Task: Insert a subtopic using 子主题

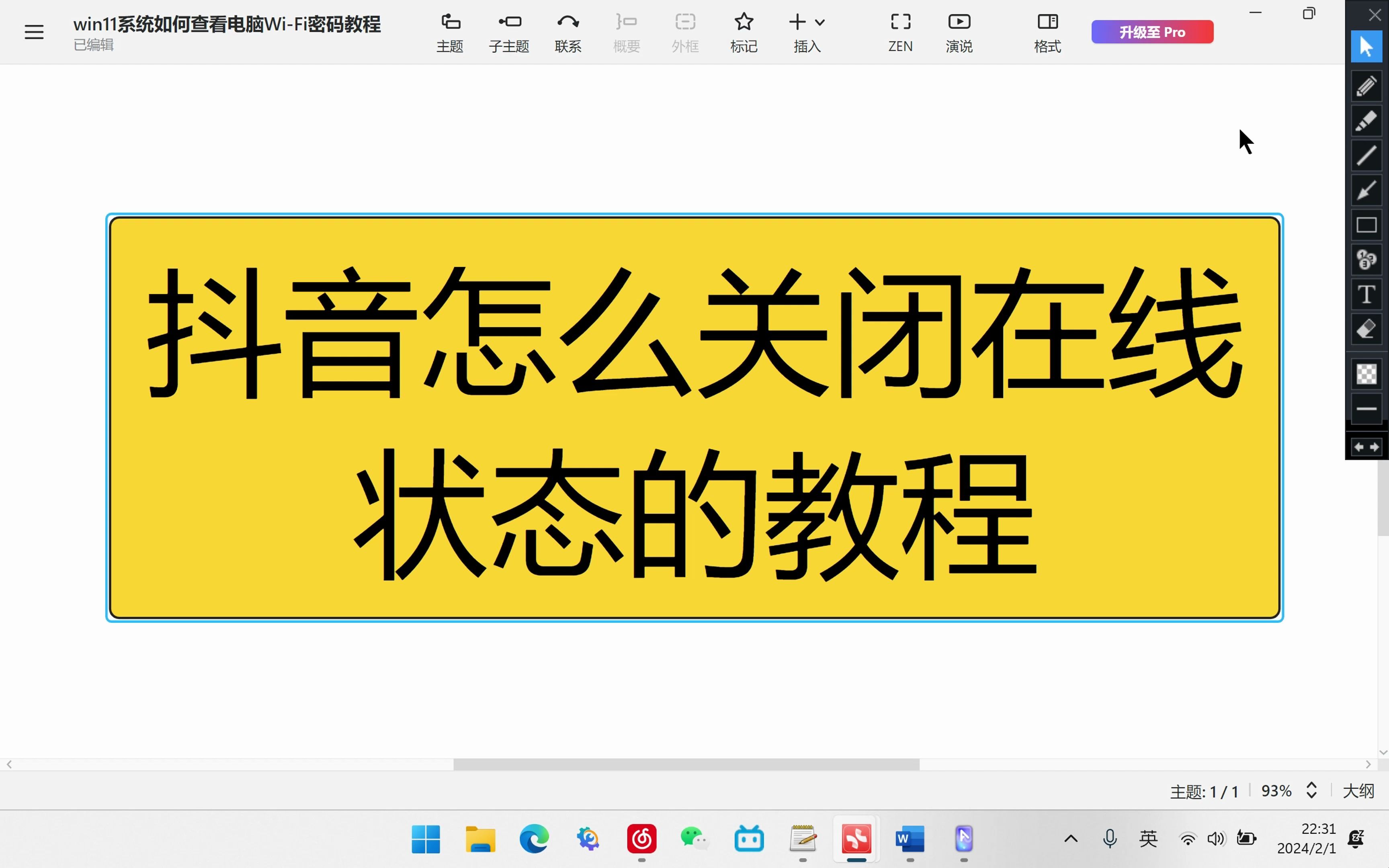Action: click(509, 33)
